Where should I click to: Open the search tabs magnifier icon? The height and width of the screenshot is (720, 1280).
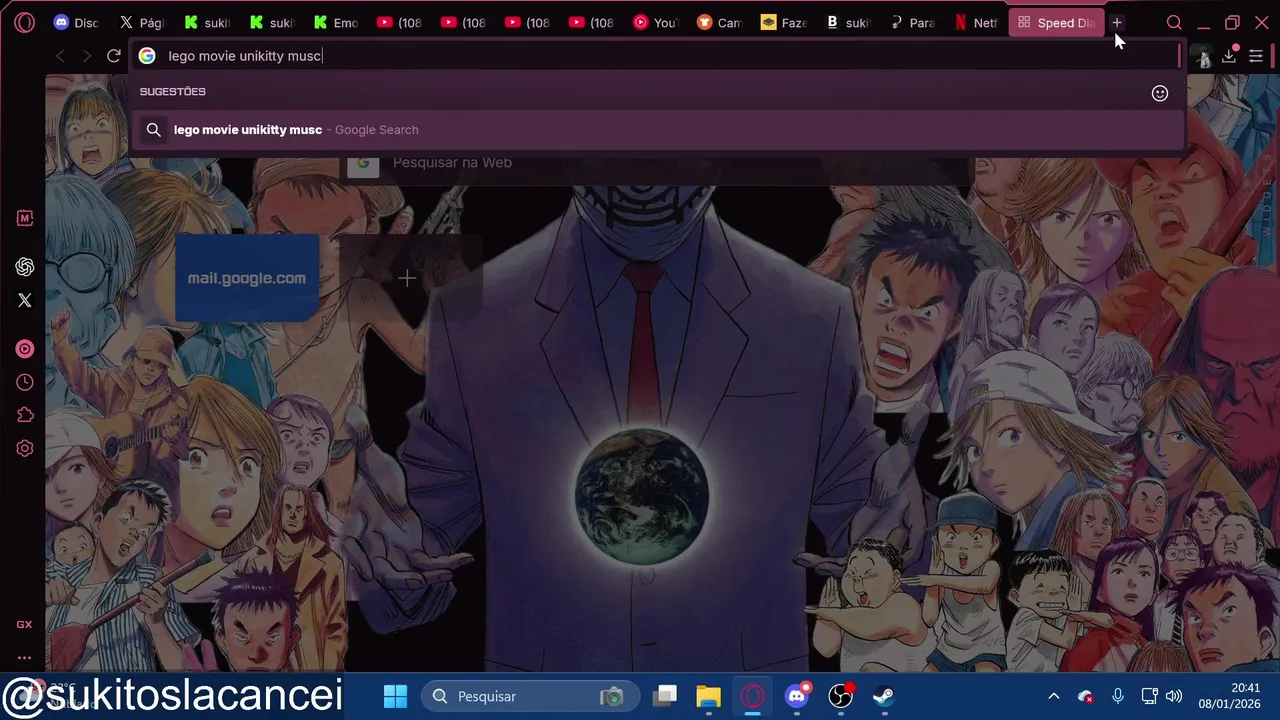[x=1174, y=23]
